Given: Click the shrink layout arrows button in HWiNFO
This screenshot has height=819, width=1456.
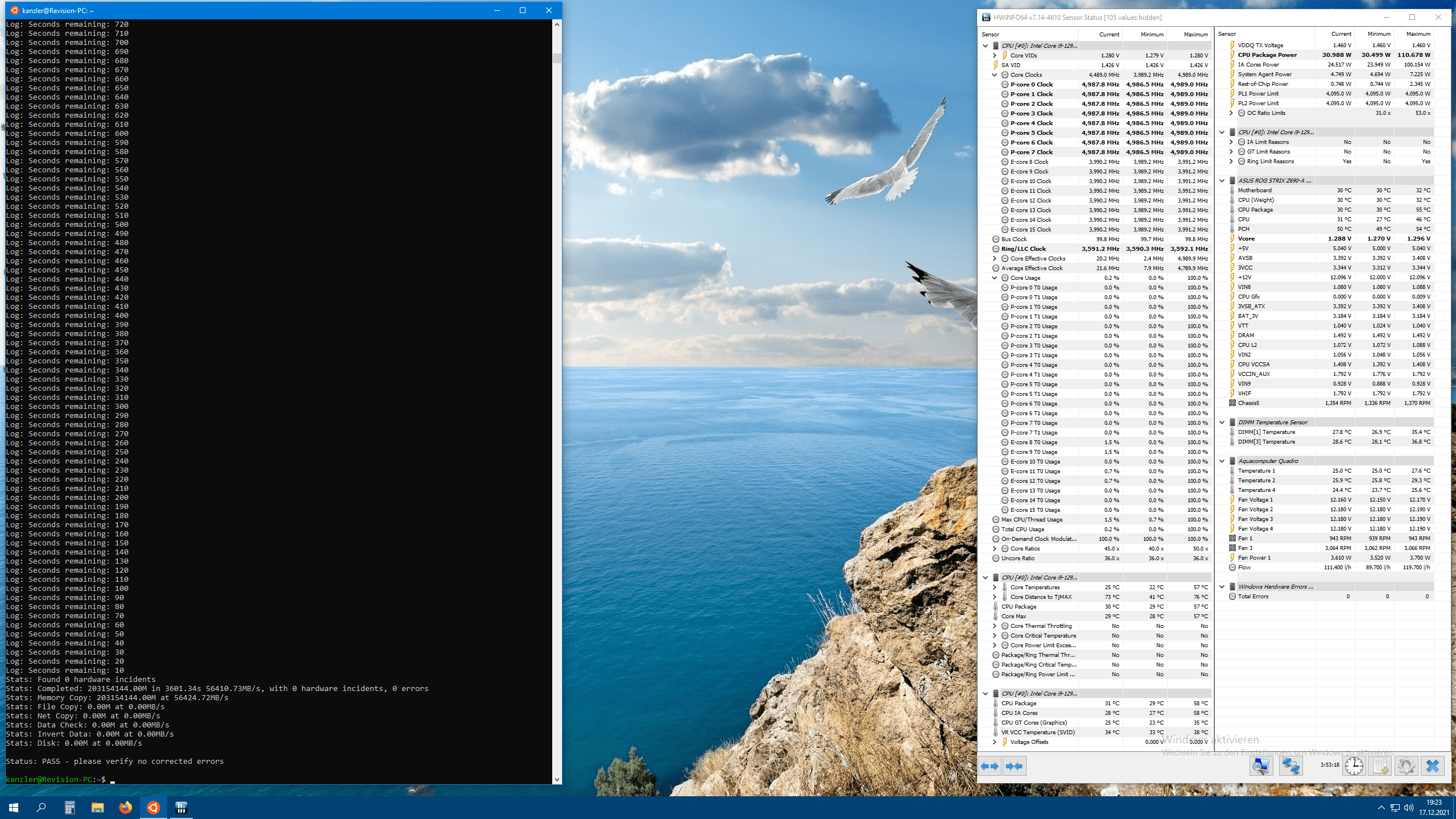Looking at the screenshot, I should tap(1014, 766).
